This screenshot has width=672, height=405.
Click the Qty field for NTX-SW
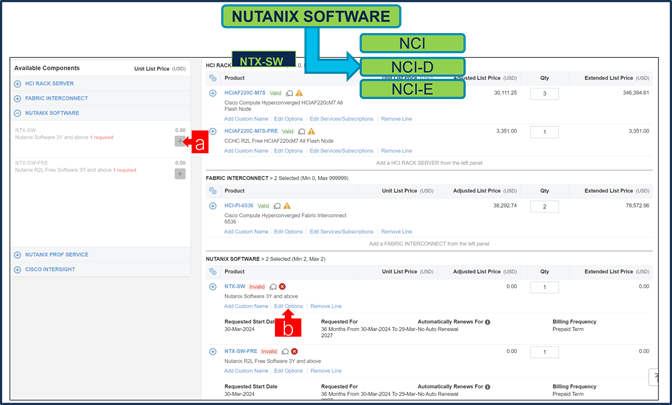(x=544, y=287)
